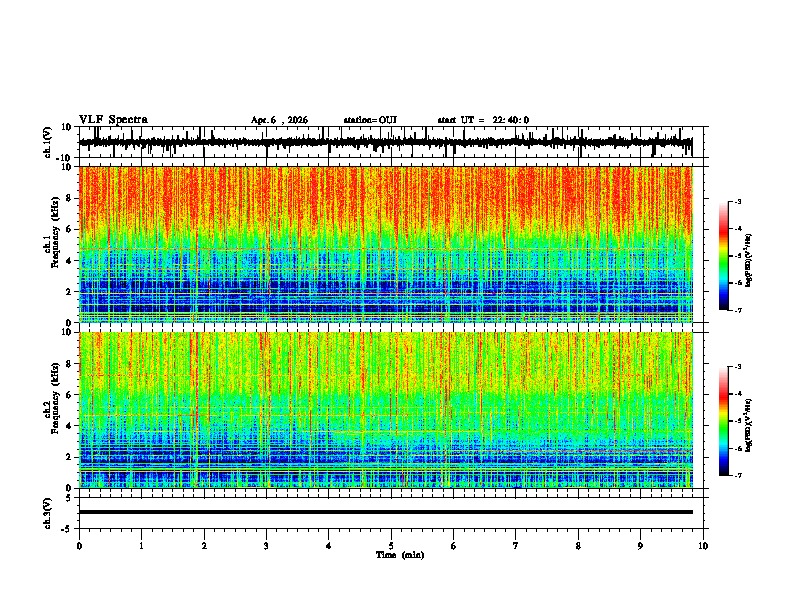Click ch.2 color scale "log(PSD)(V²/Hz)" label

[x=749, y=425]
